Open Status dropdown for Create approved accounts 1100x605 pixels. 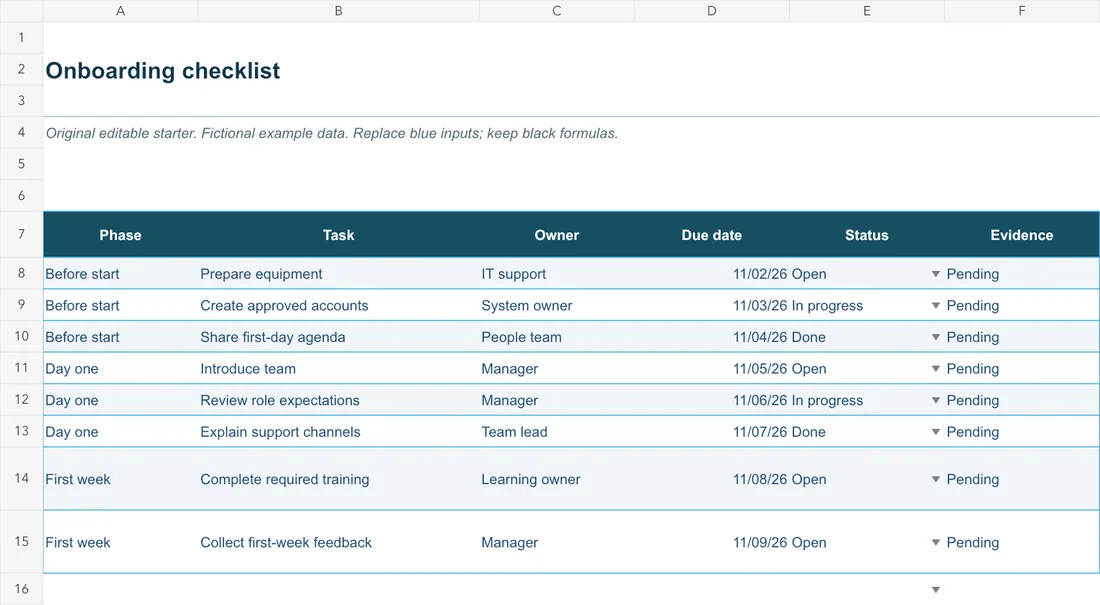tap(935, 305)
